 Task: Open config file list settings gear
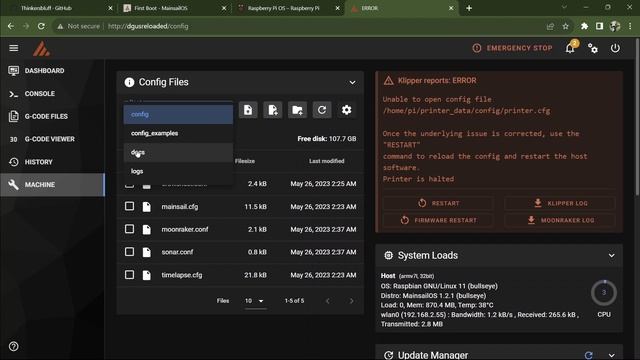point(347,110)
